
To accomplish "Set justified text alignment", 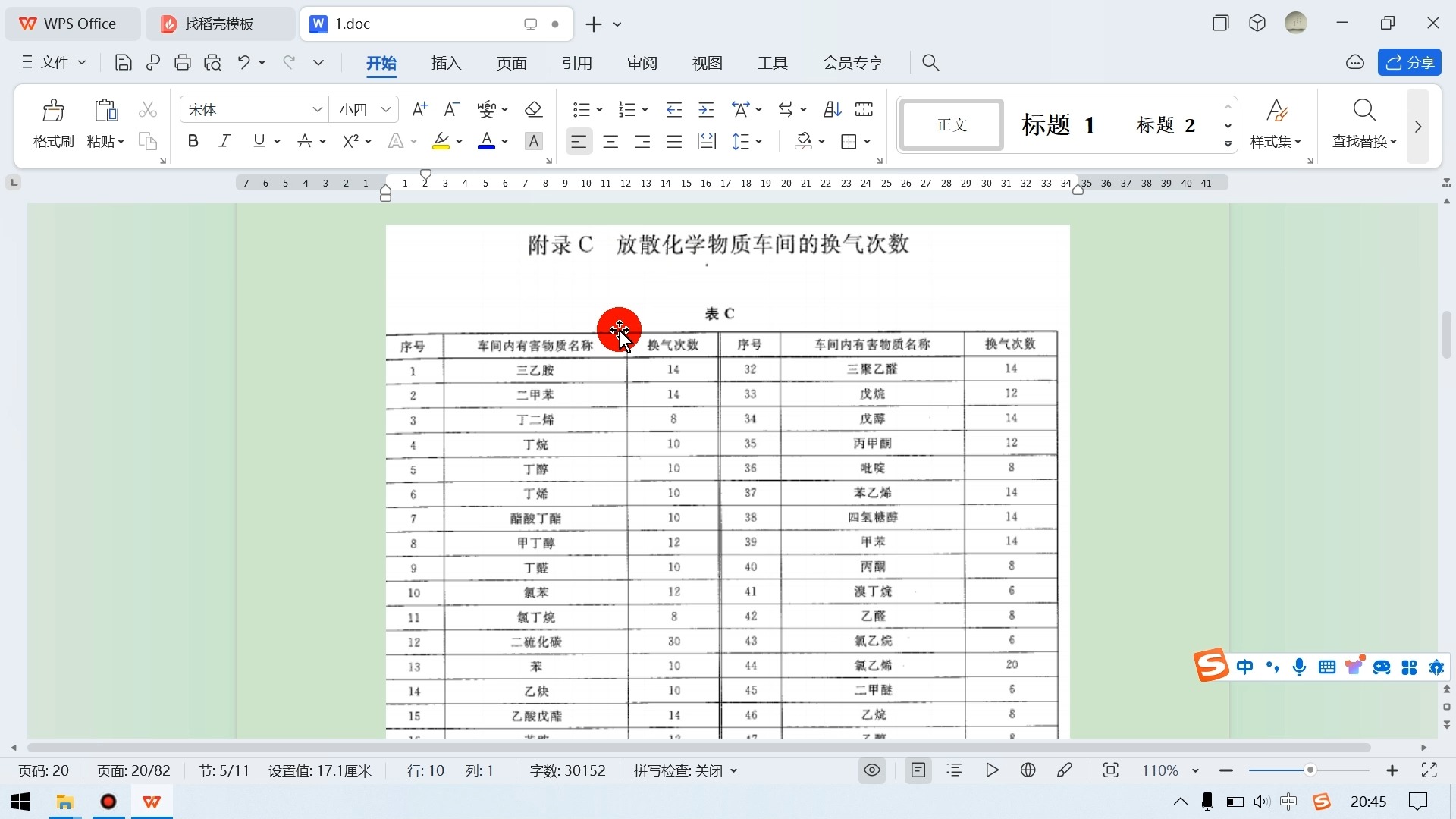I will 674,141.
